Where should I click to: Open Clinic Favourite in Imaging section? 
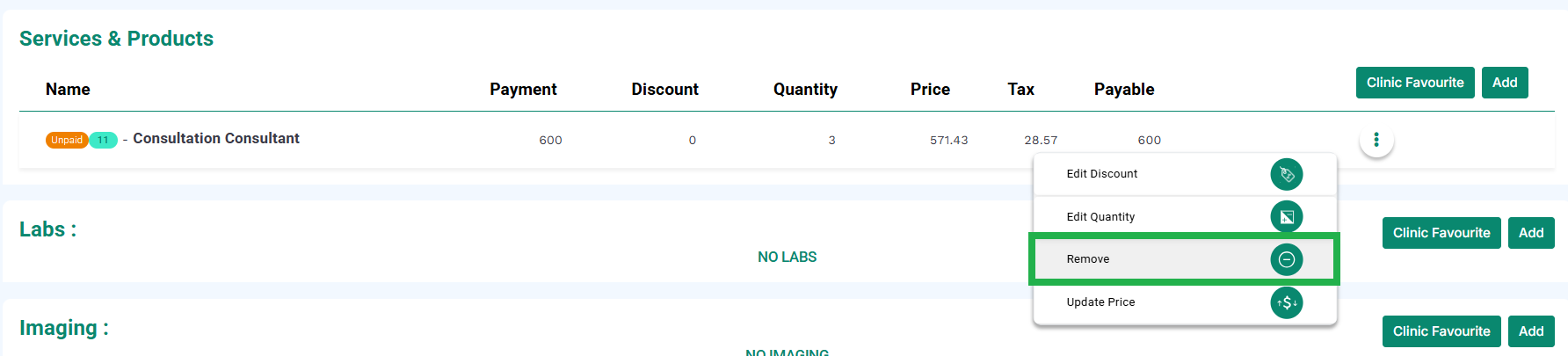coord(1441,331)
